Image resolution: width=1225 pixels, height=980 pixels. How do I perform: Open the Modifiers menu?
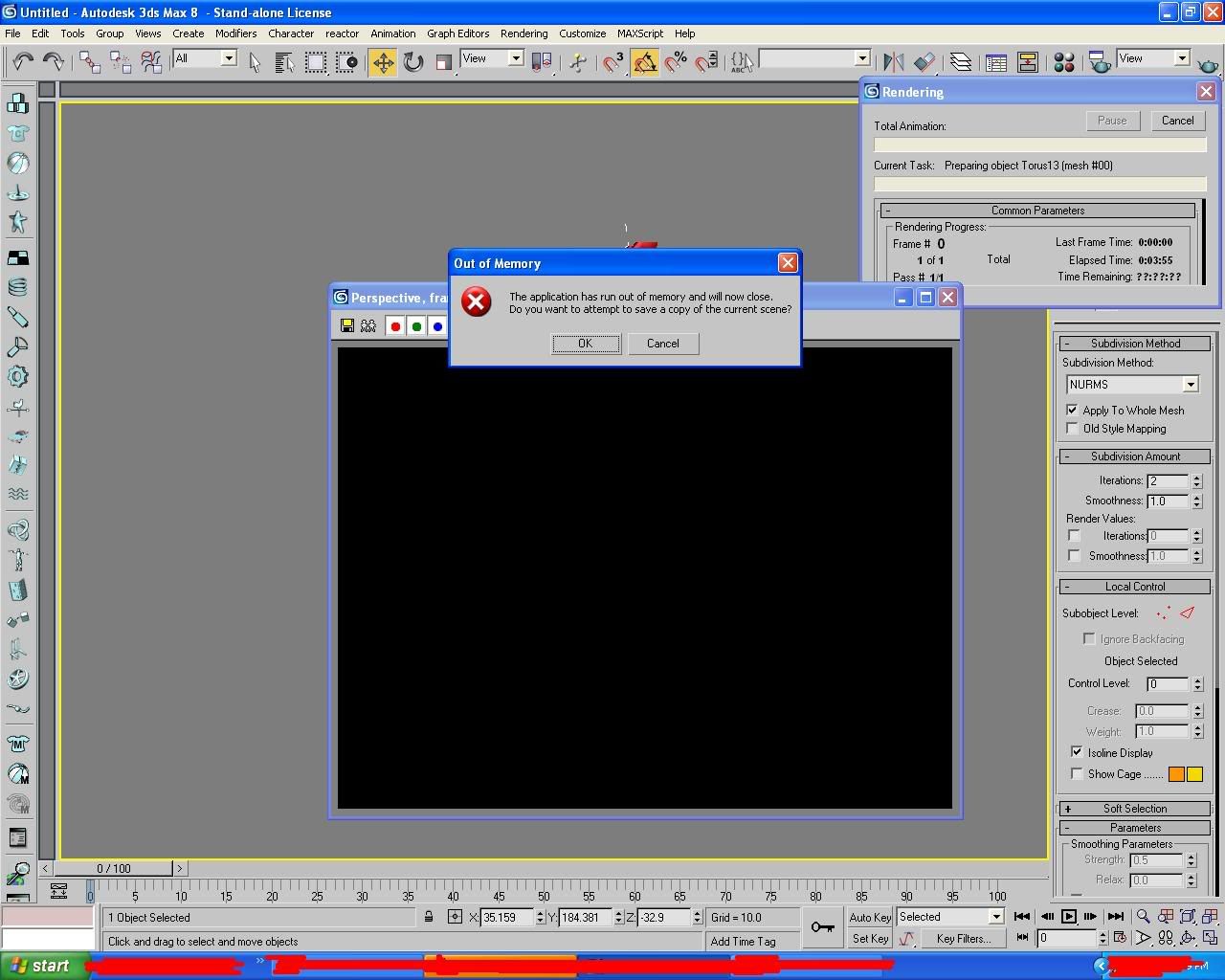(x=235, y=33)
